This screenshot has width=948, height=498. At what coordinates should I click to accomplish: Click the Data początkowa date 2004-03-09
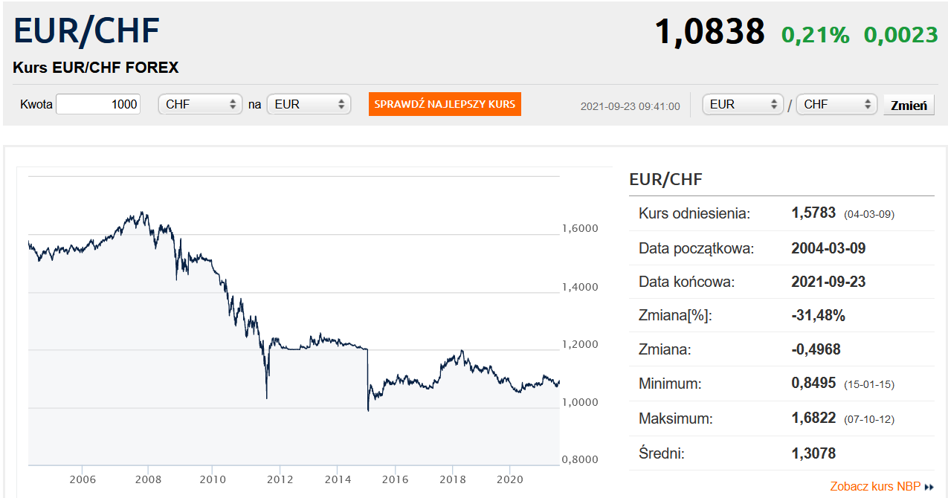[828, 248]
